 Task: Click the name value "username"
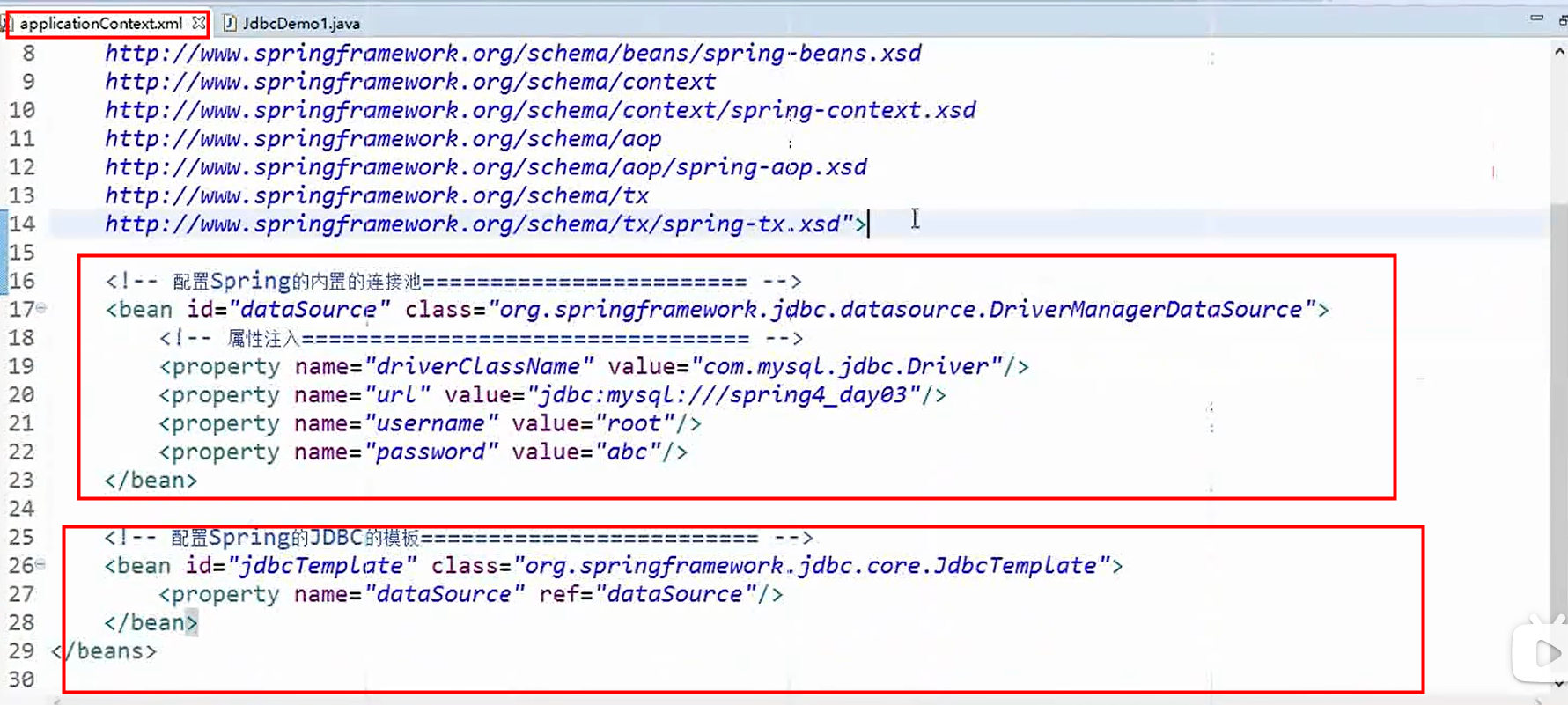(x=431, y=424)
